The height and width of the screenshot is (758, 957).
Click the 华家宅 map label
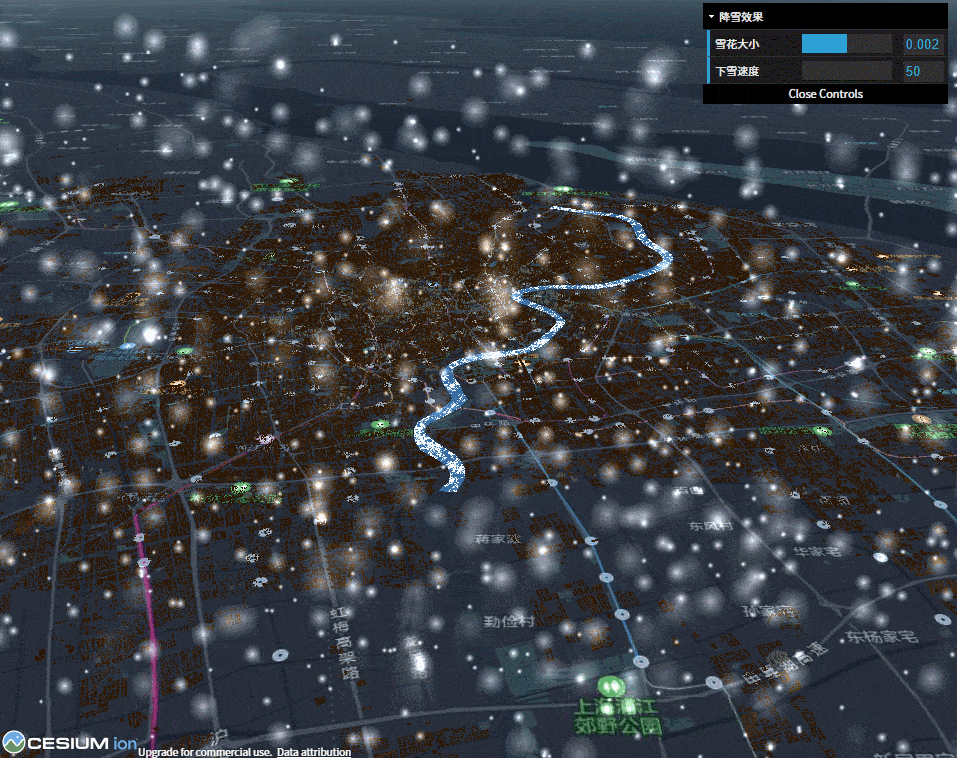click(818, 552)
